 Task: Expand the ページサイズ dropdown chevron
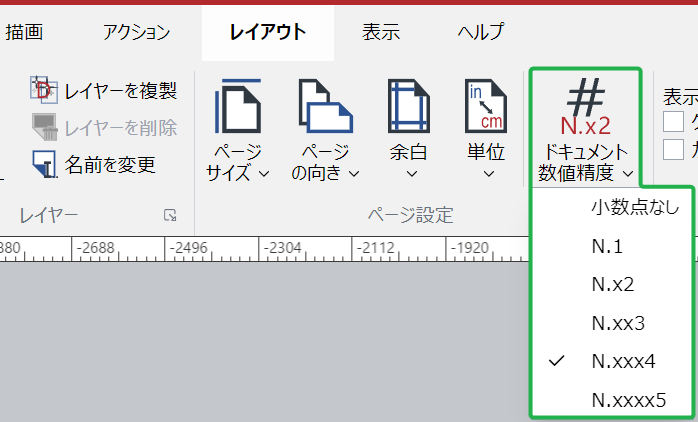(264, 174)
